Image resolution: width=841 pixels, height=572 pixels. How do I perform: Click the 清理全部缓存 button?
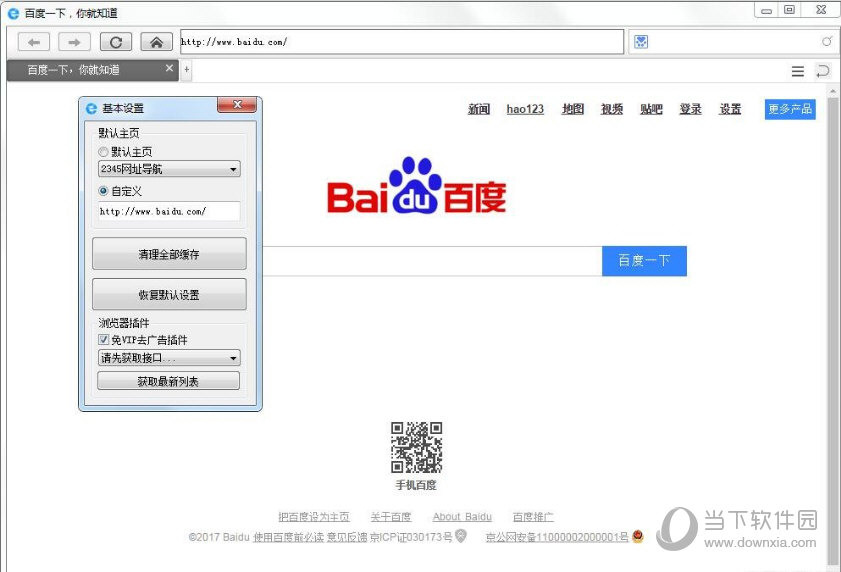pos(169,254)
